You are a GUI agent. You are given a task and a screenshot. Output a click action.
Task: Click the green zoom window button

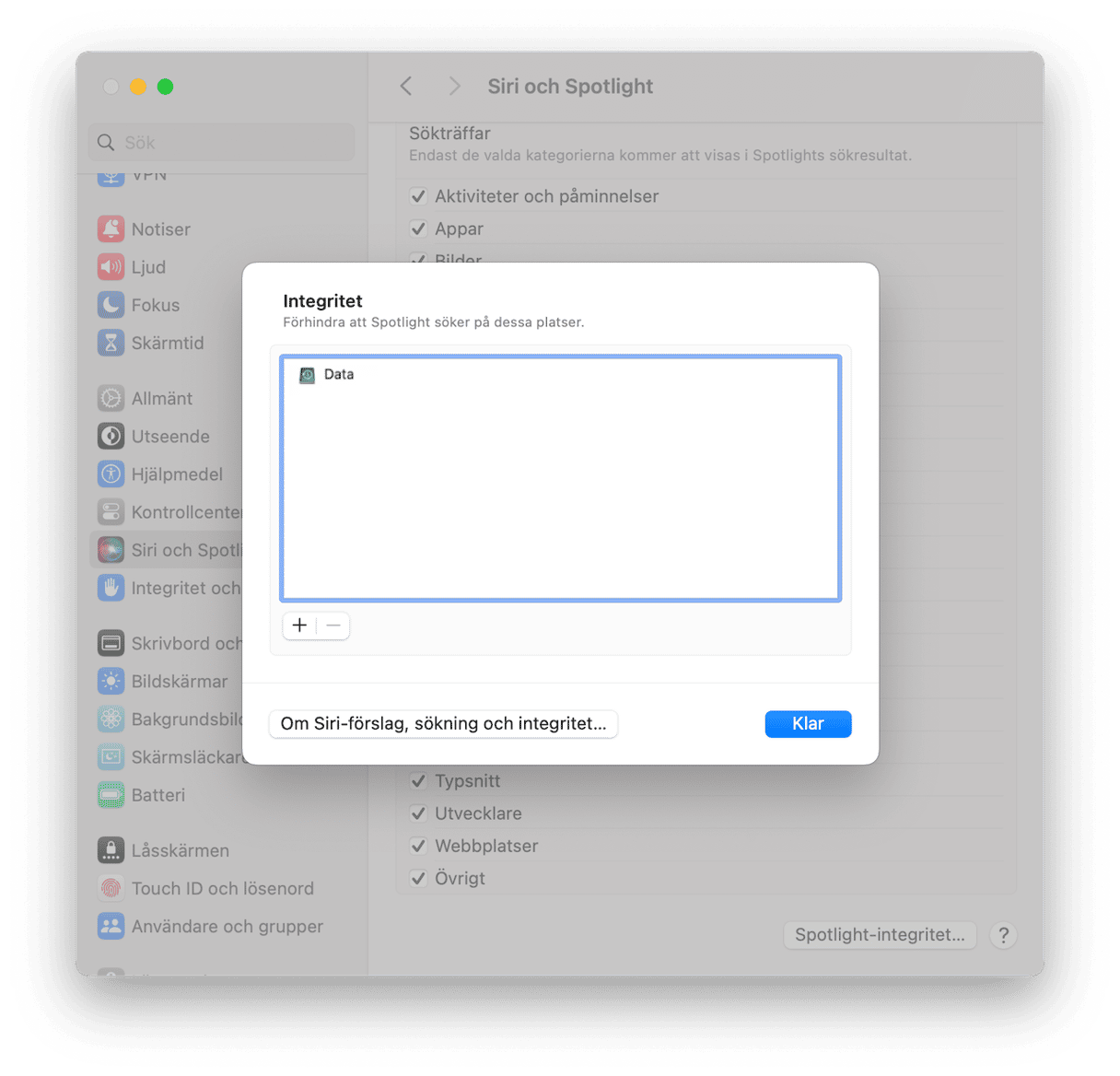click(166, 87)
